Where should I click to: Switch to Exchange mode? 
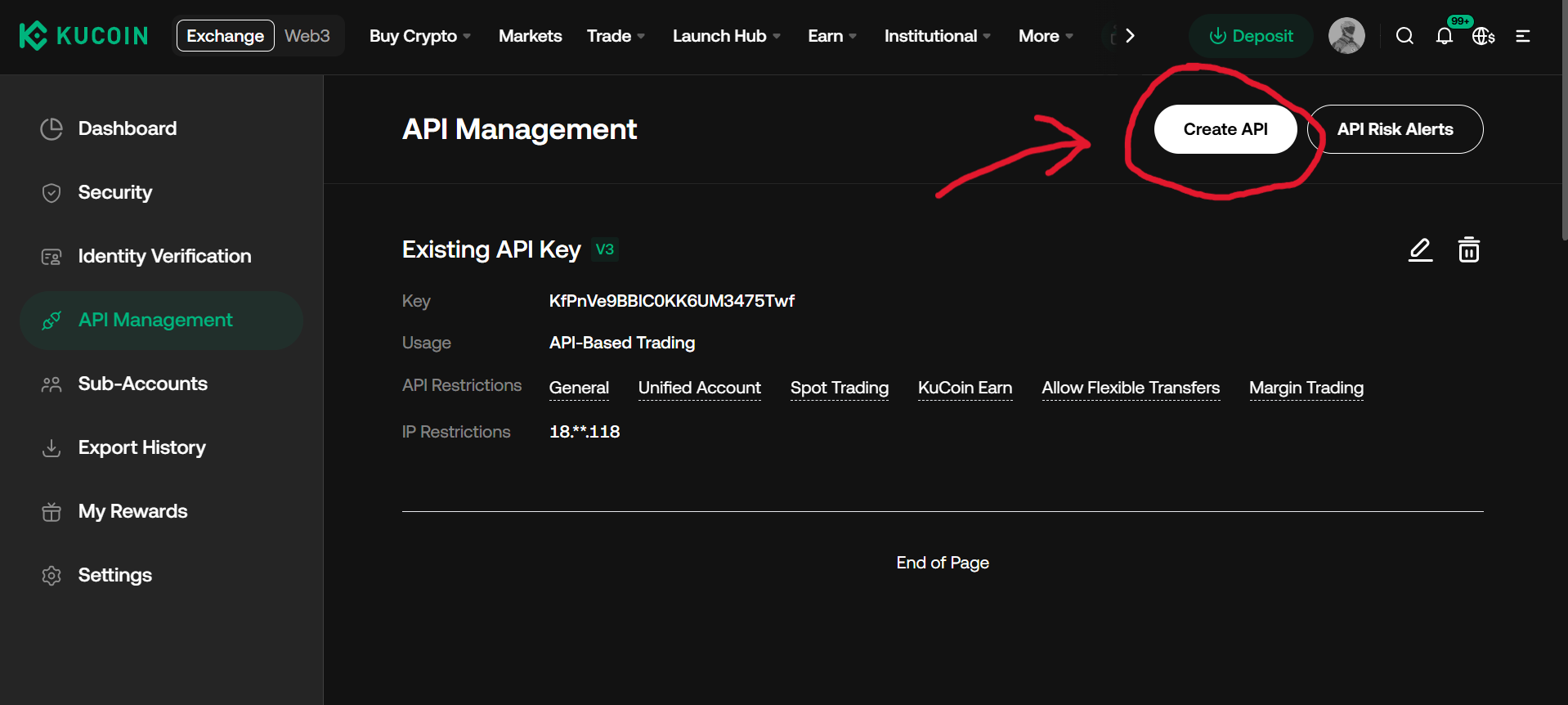pos(226,36)
